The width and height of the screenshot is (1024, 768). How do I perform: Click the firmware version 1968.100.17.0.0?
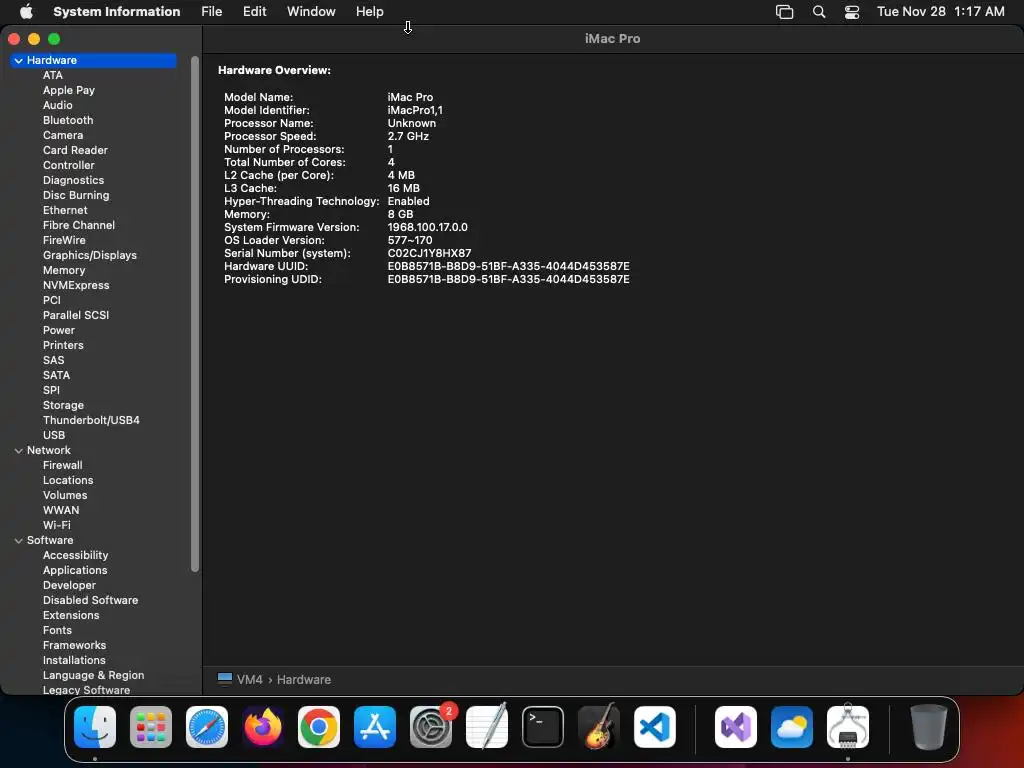pyautogui.click(x=427, y=227)
